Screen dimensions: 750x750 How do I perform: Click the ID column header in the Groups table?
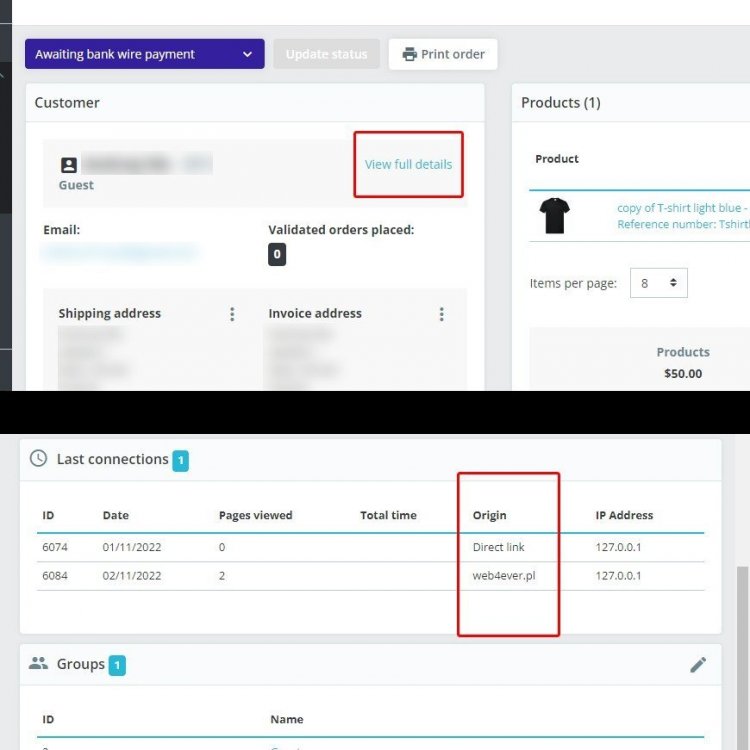tap(48, 719)
